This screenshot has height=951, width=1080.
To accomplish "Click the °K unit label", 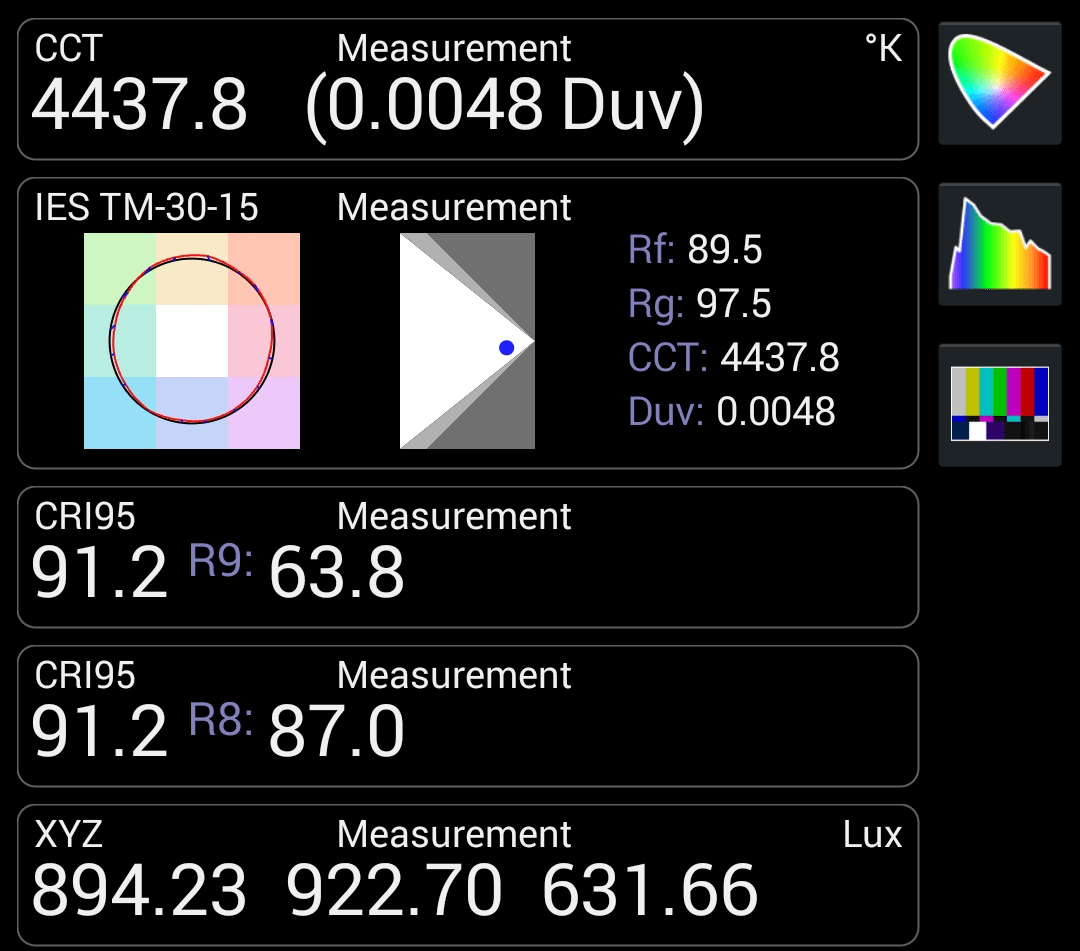I will point(883,48).
